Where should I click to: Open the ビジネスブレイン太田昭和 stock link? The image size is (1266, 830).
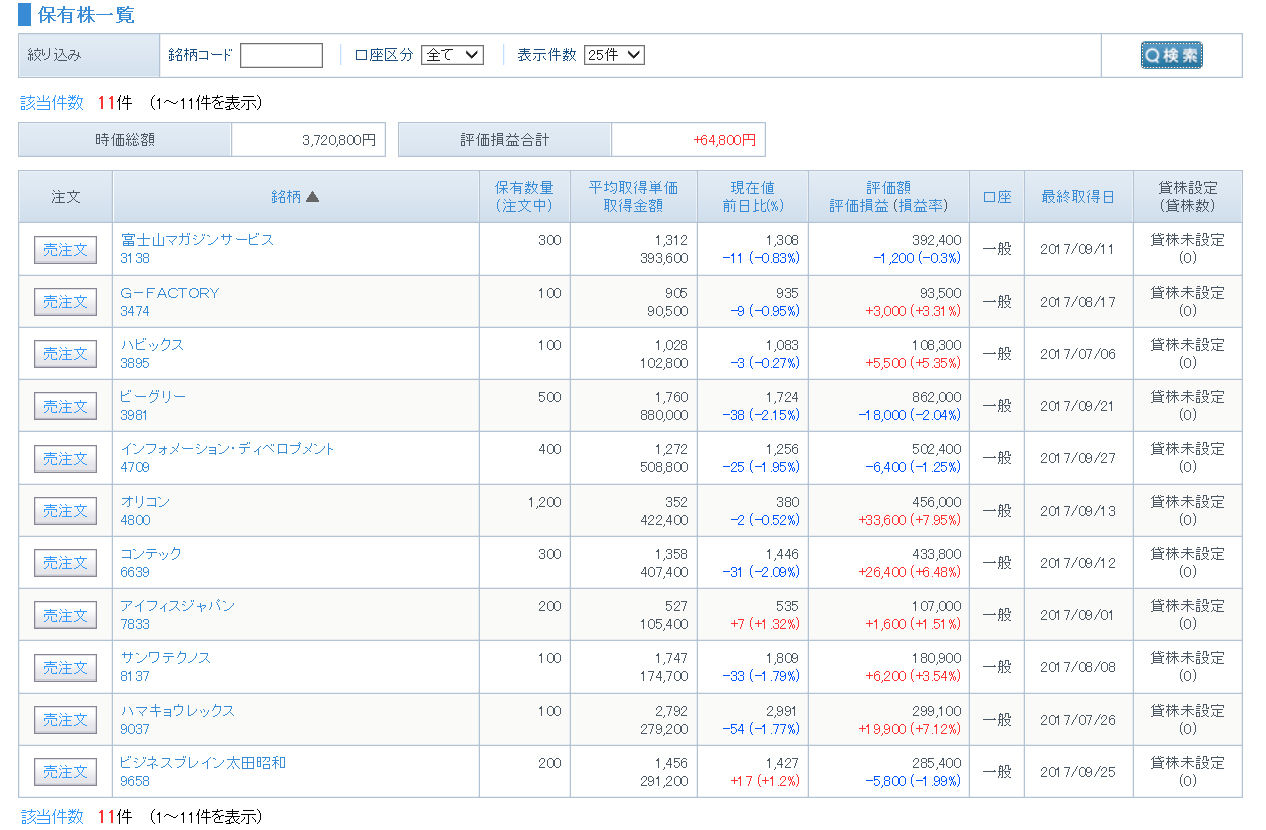tap(203, 763)
